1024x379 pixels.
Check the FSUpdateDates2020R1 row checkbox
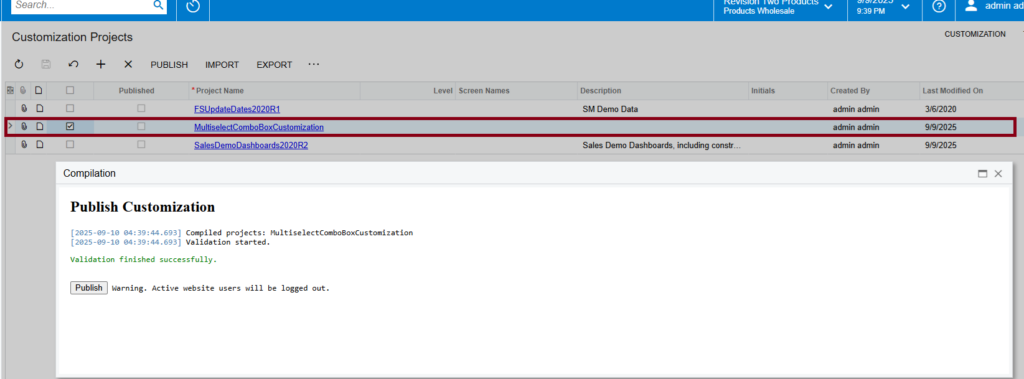click(70, 108)
